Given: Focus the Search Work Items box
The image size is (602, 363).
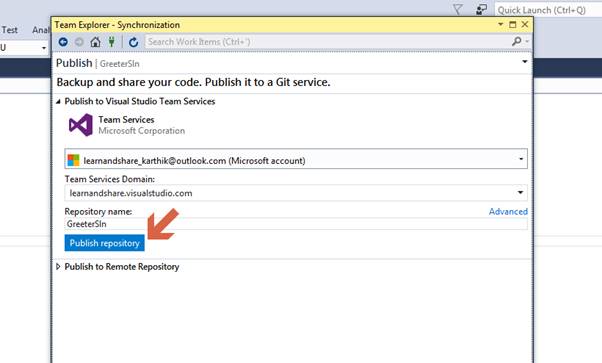Looking at the screenshot, I should pos(327,41).
